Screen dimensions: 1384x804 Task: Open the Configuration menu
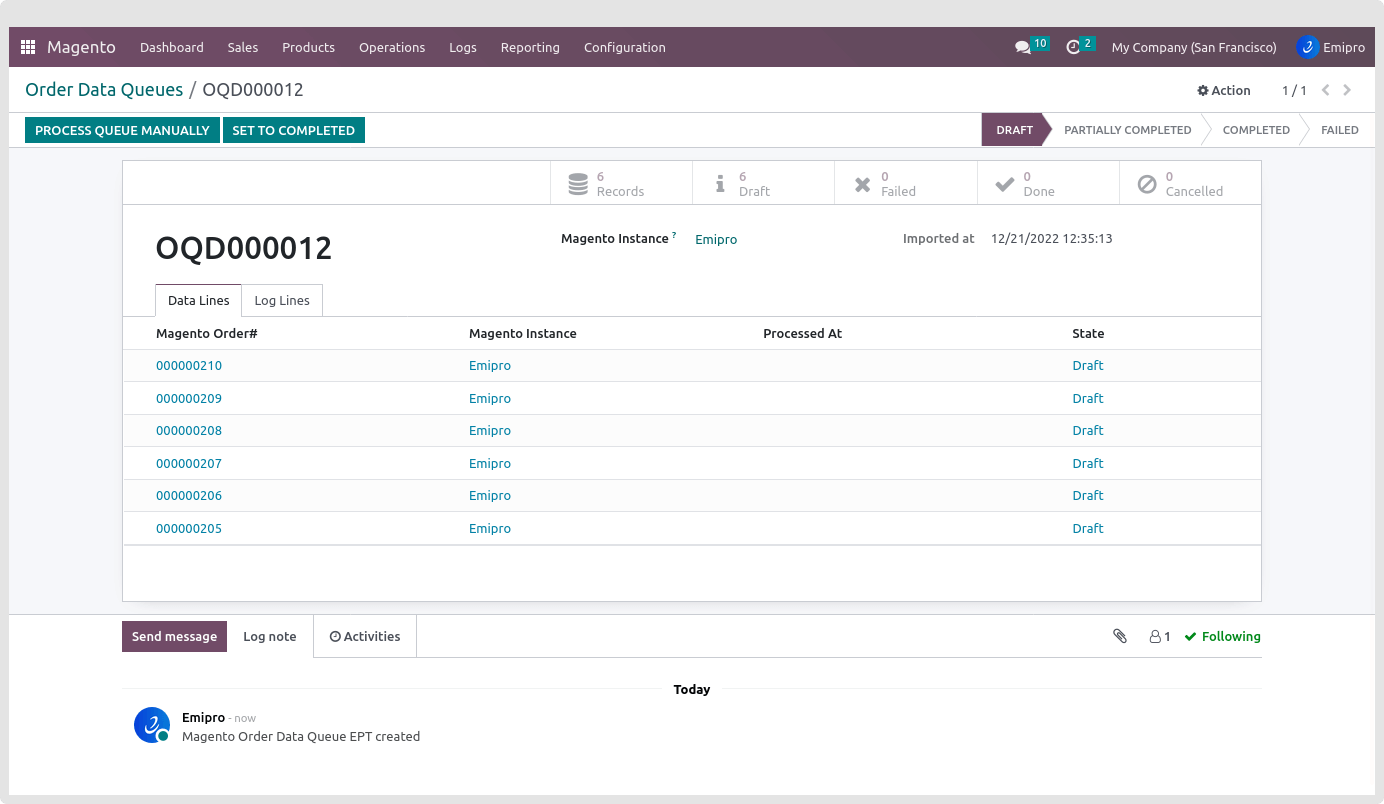[x=624, y=47]
